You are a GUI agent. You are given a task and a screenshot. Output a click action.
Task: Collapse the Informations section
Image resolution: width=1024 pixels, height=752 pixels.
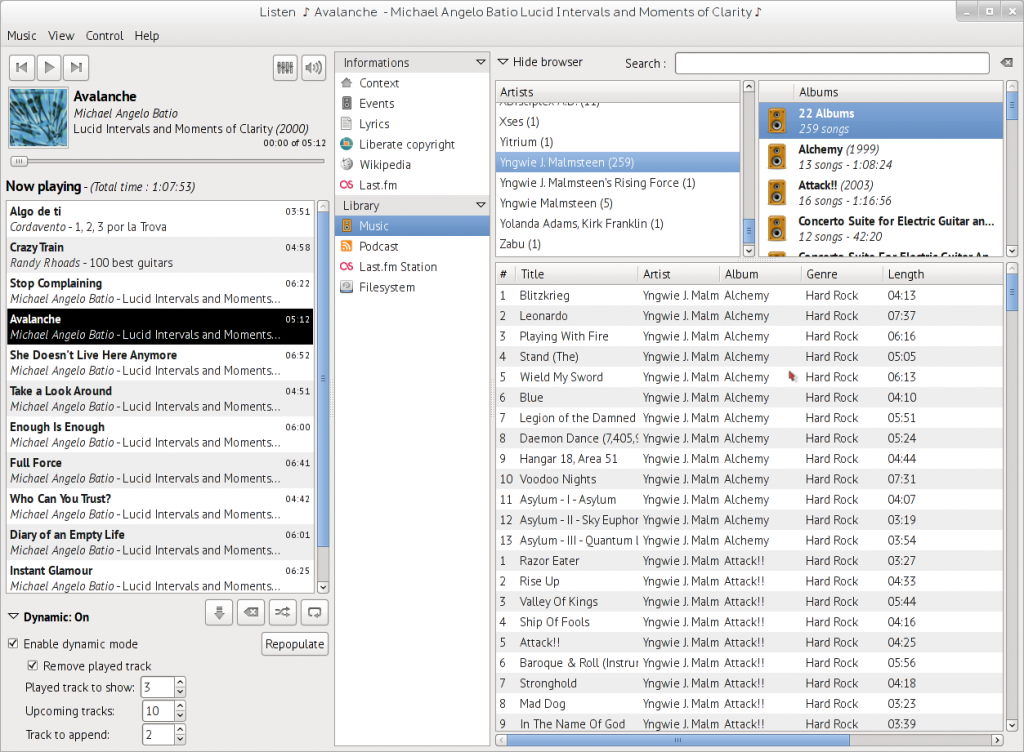pos(481,62)
